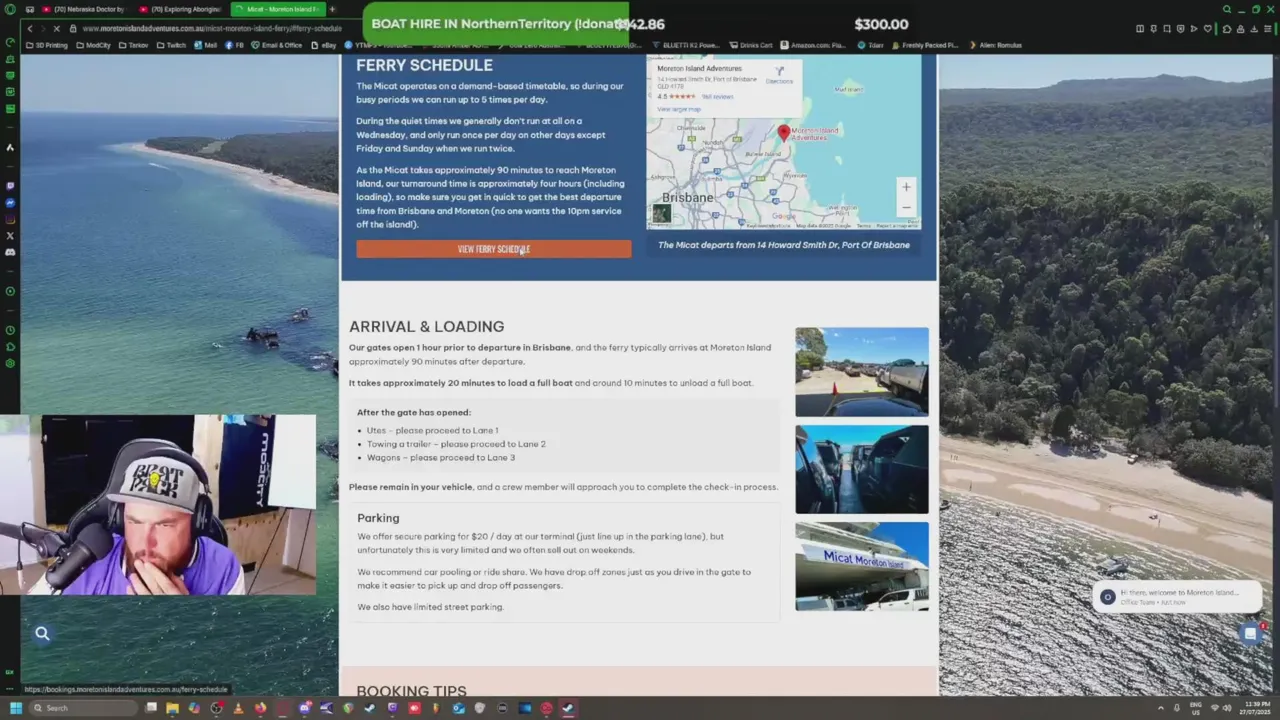Go back to the previous page

pyautogui.click(x=30, y=29)
